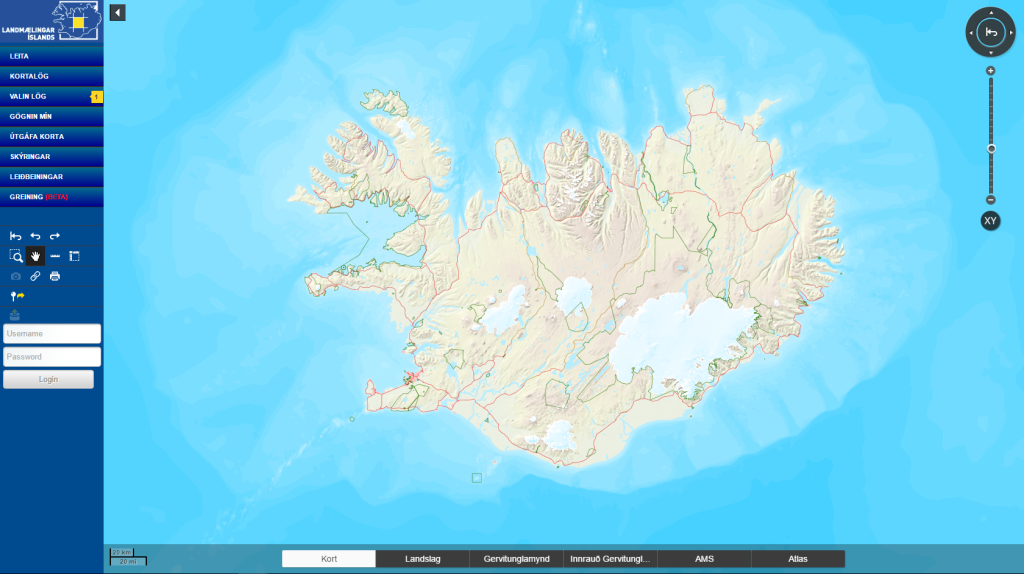Viewport: 1024px width, 574px height.
Task: Go to previous map extent arrow
Action: point(35,236)
